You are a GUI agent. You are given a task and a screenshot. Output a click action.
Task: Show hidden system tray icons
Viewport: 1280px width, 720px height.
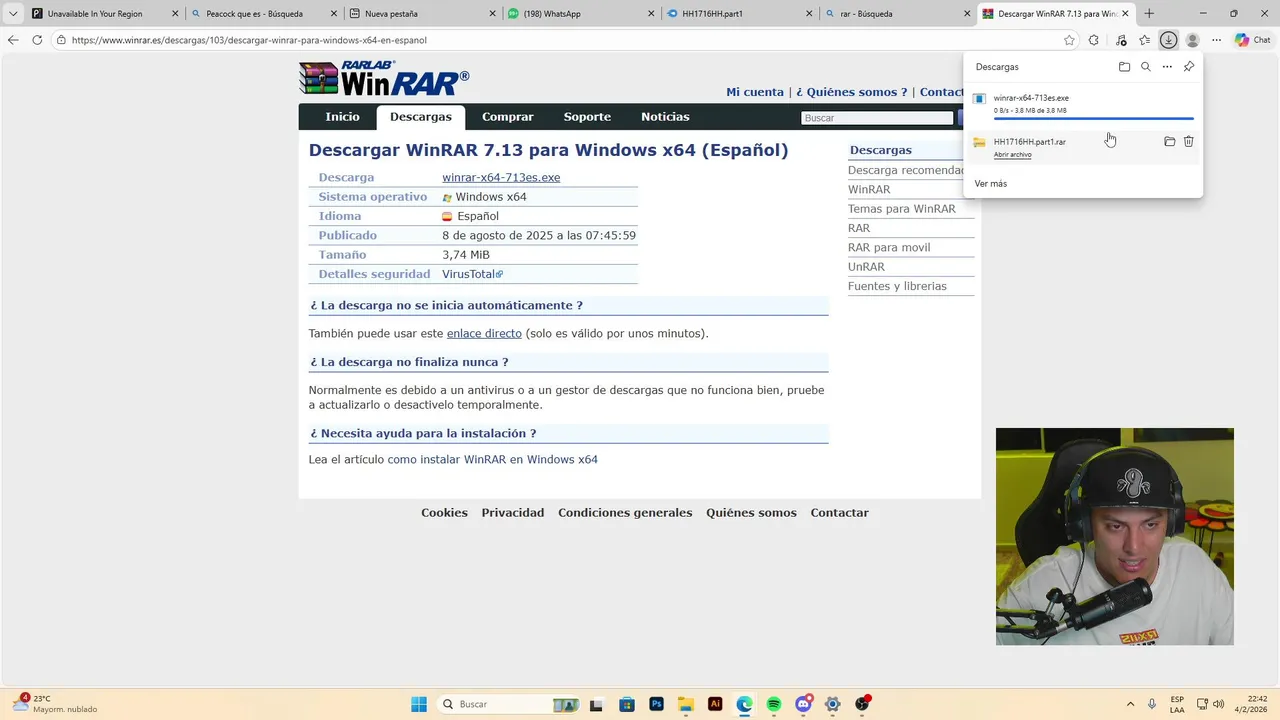tap(1130, 704)
